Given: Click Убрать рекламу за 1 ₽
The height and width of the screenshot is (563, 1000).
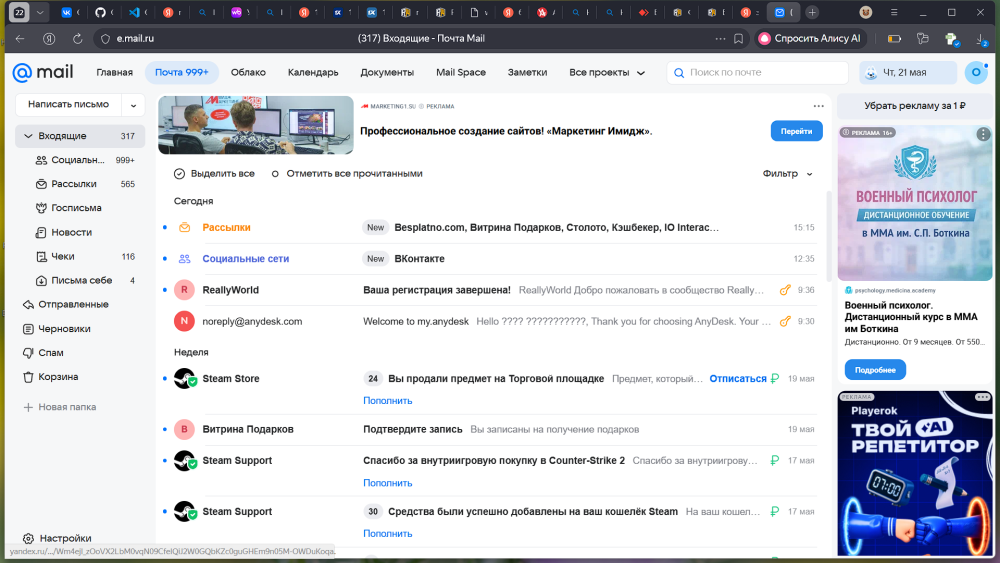Looking at the screenshot, I should (x=915, y=106).
